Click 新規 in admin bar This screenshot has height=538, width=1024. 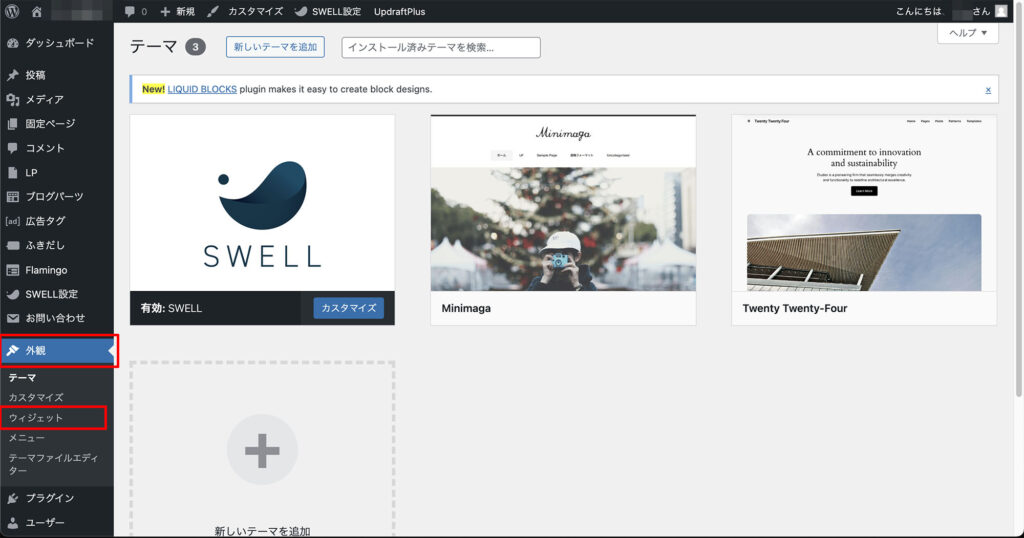[185, 11]
